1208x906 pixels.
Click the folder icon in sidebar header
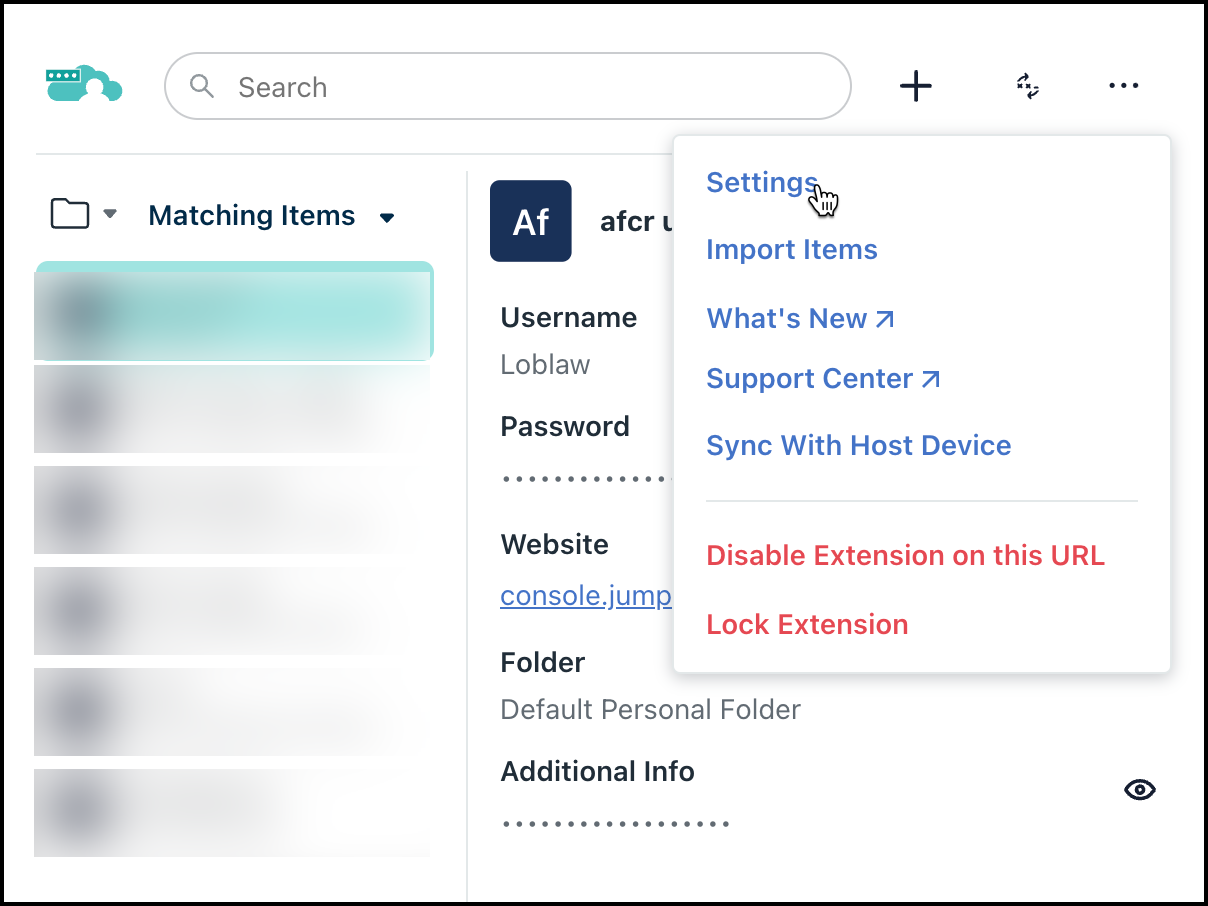click(70, 214)
